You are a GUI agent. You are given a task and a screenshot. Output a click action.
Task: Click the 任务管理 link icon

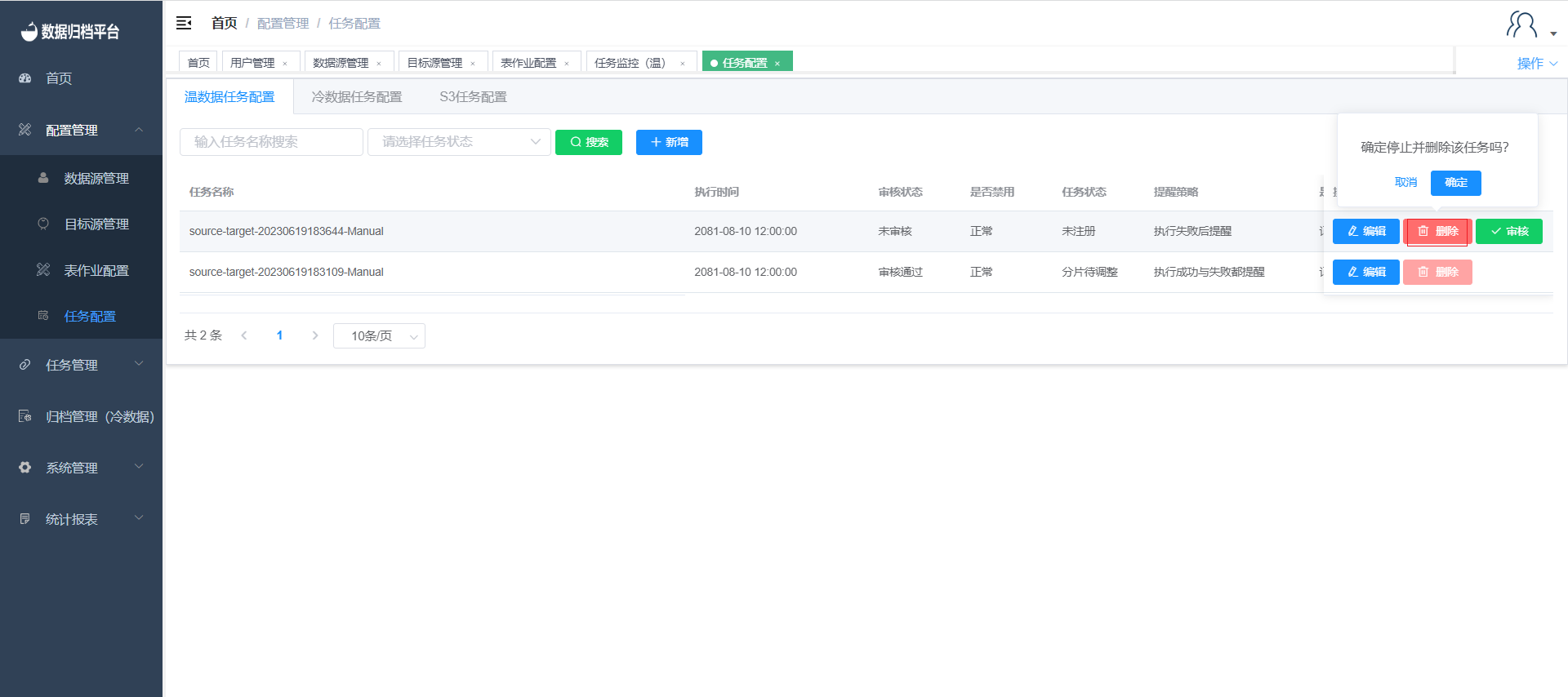[x=25, y=365]
